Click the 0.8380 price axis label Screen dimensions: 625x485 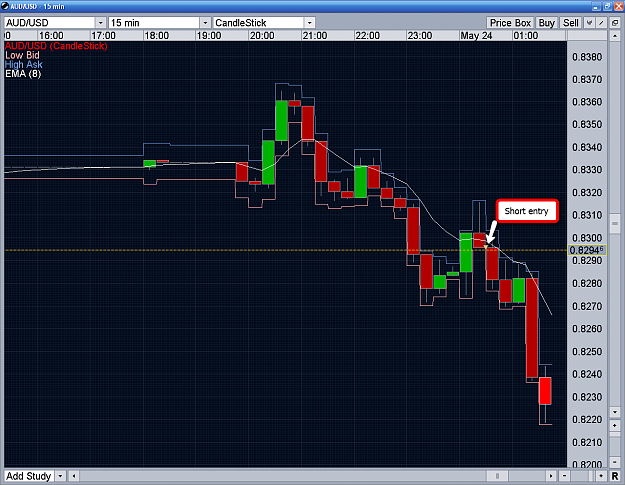587,57
